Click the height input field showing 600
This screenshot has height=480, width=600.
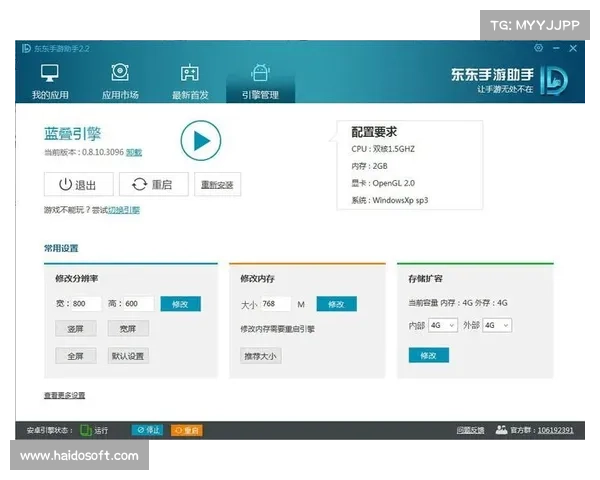coord(139,304)
